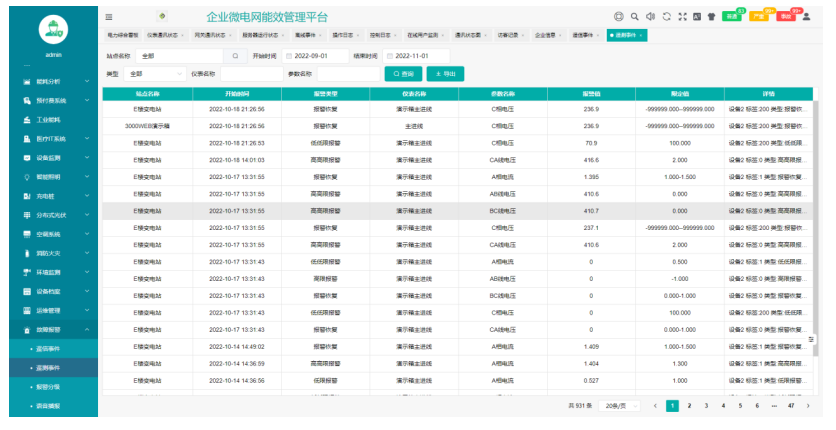Open 报警分级 in sidebar submenu
The height and width of the screenshot is (430, 836).
(x=48, y=387)
